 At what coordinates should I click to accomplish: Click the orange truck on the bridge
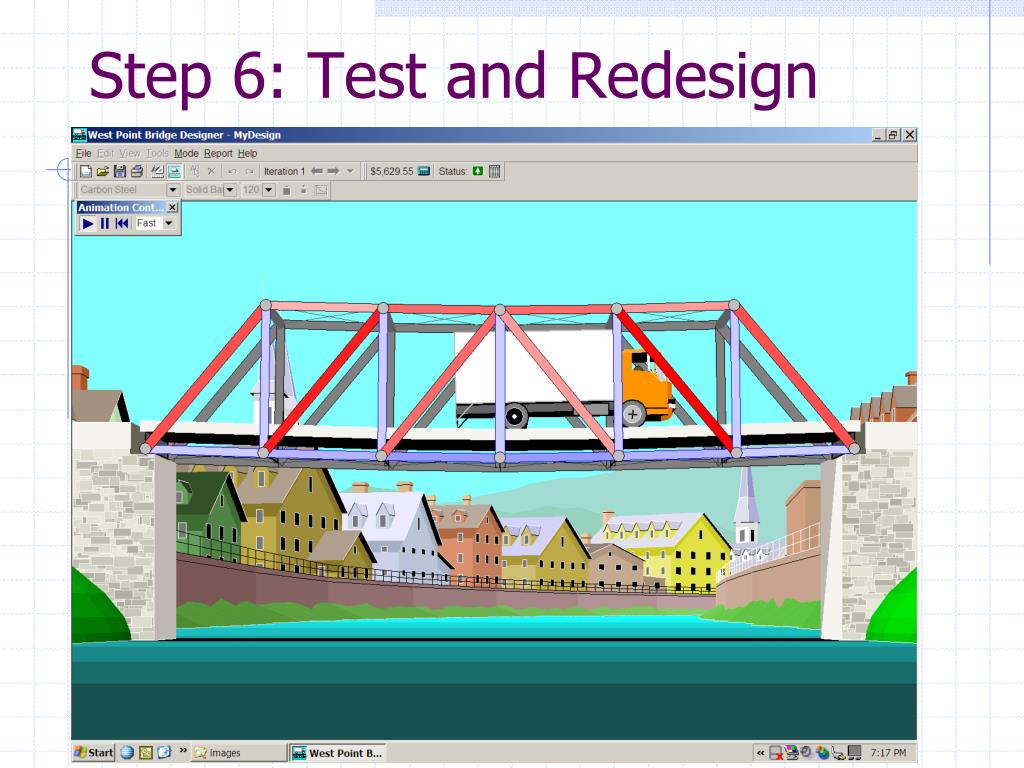click(563, 379)
